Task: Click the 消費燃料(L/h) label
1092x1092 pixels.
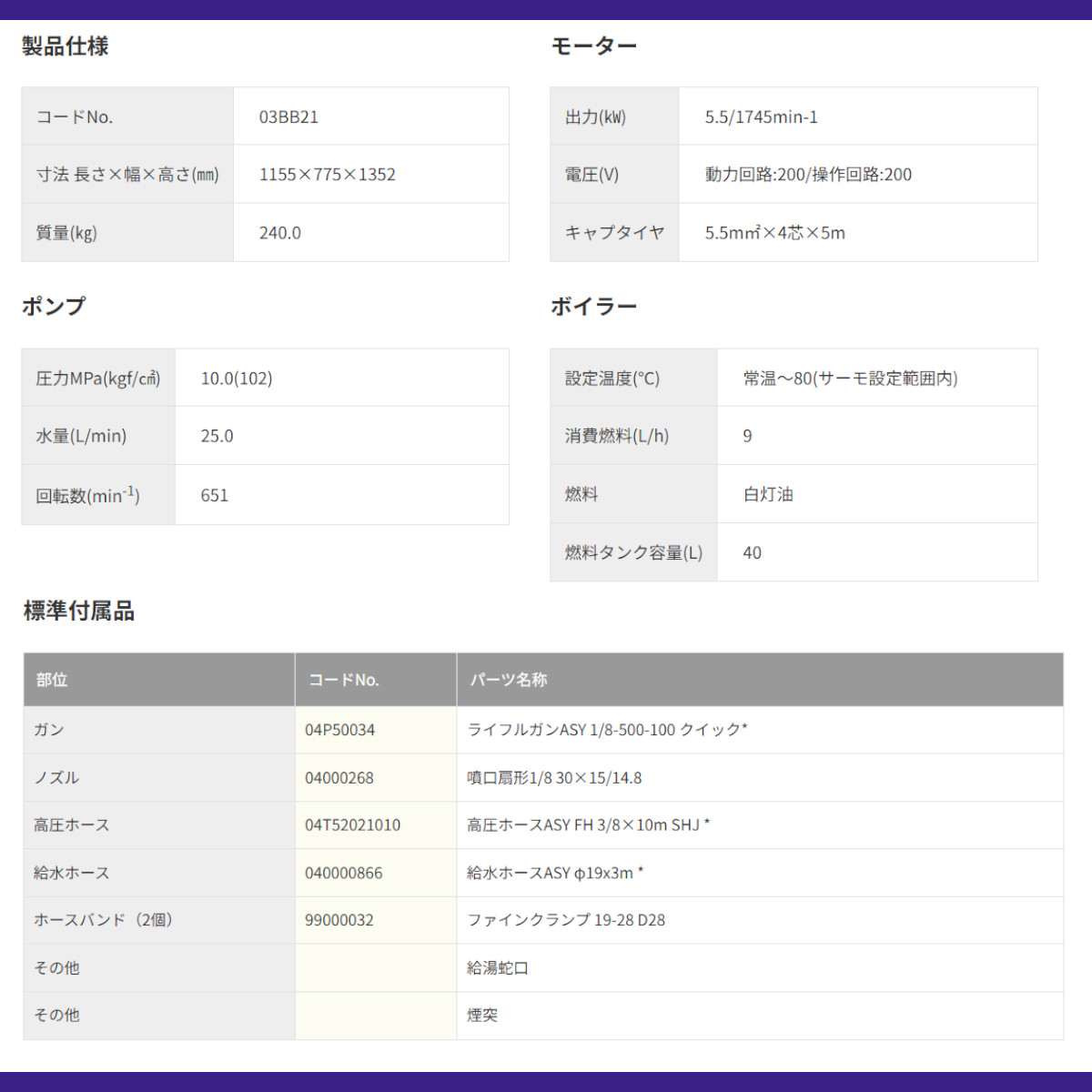Action: click(x=617, y=436)
